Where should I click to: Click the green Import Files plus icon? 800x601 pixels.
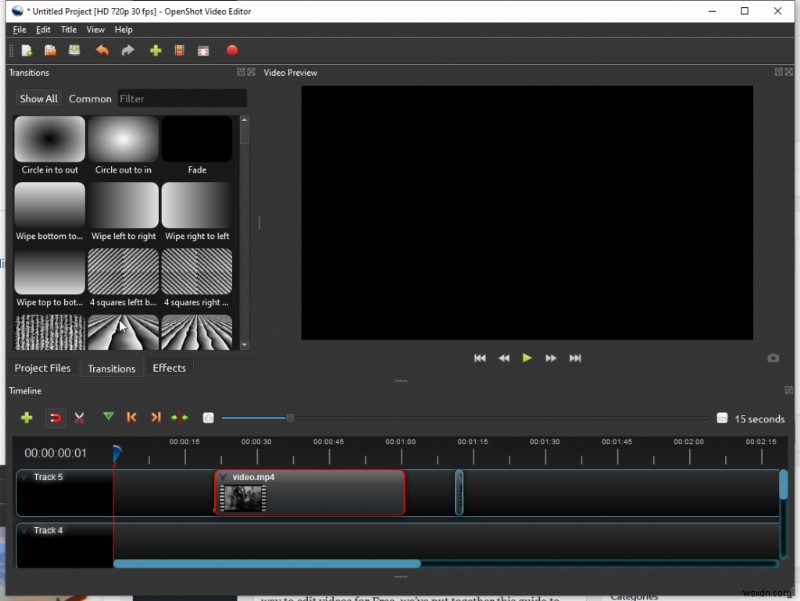[x=155, y=50]
